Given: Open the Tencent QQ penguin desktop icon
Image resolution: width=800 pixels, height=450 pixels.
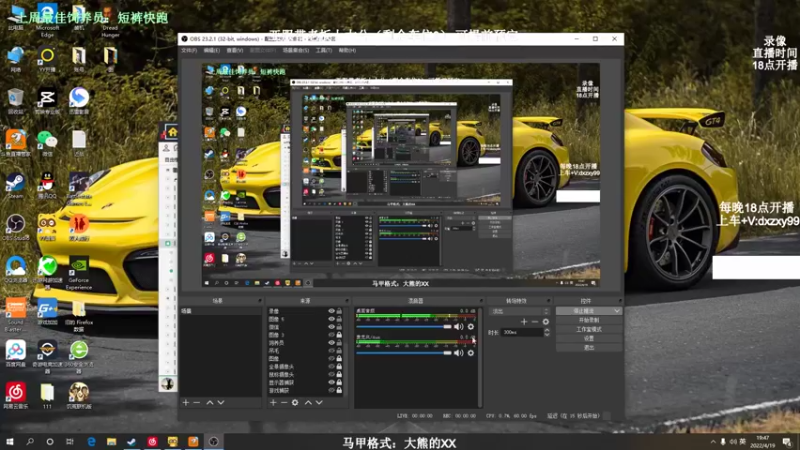Looking at the screenshot, I should (47, 184).
